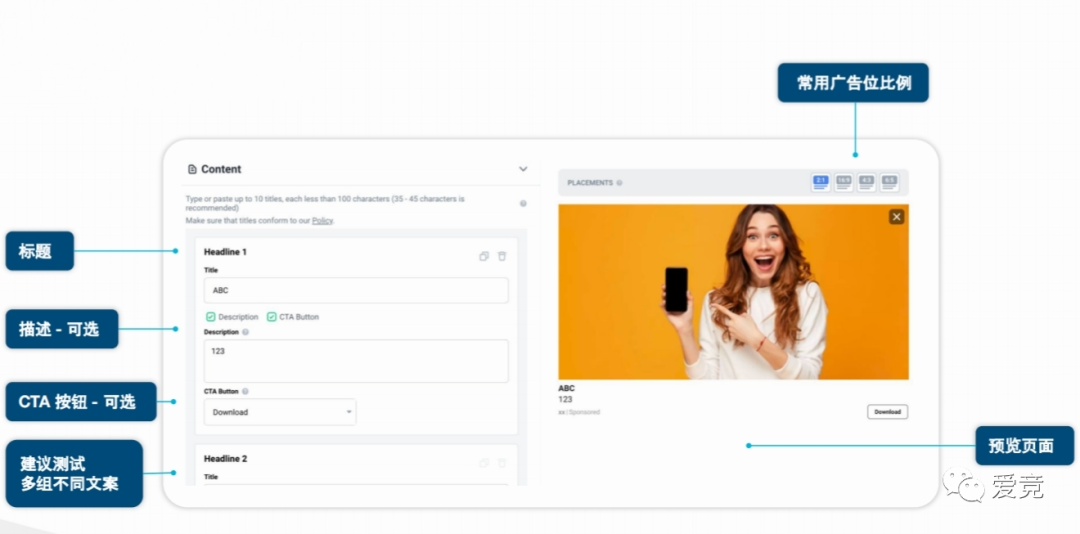The width and height of the screenshot is (1080, 534).
Task: Open the CTA Button Download dropdown
Action: click(x=280, y=412)
